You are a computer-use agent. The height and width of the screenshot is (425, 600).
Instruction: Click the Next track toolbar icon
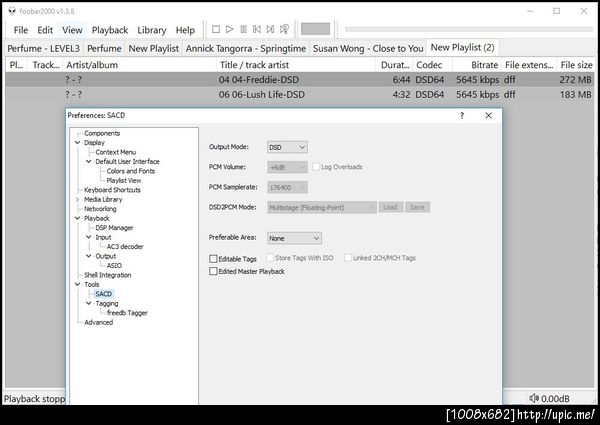[x=271, y=29]
